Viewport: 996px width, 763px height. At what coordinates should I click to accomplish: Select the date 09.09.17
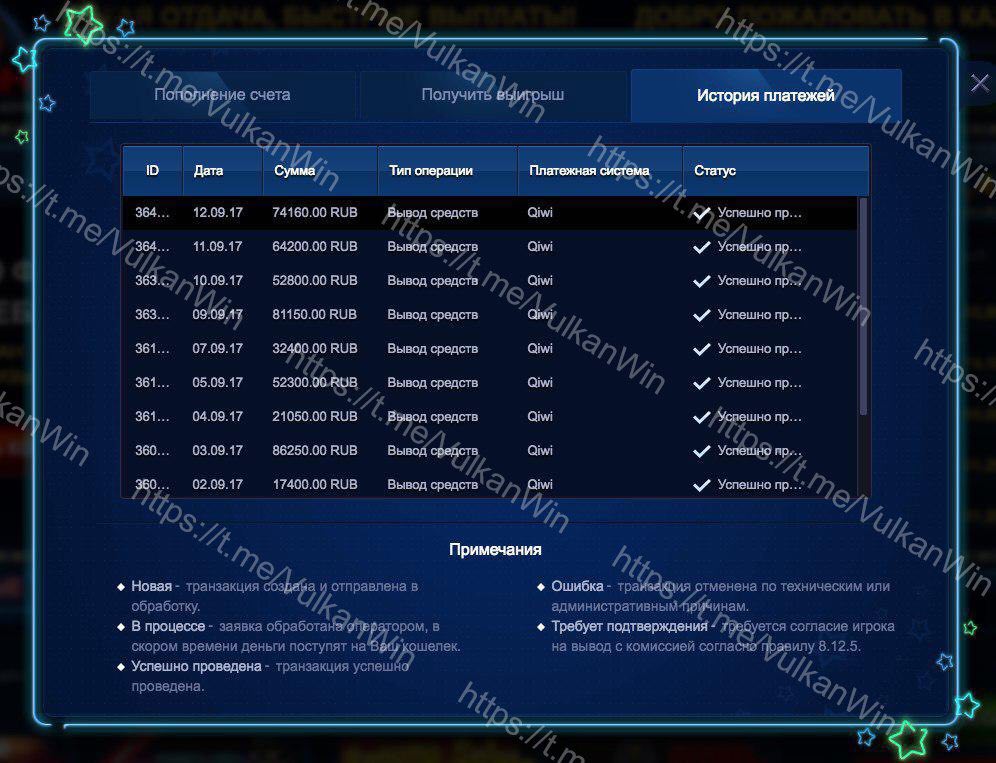point(217,314)
